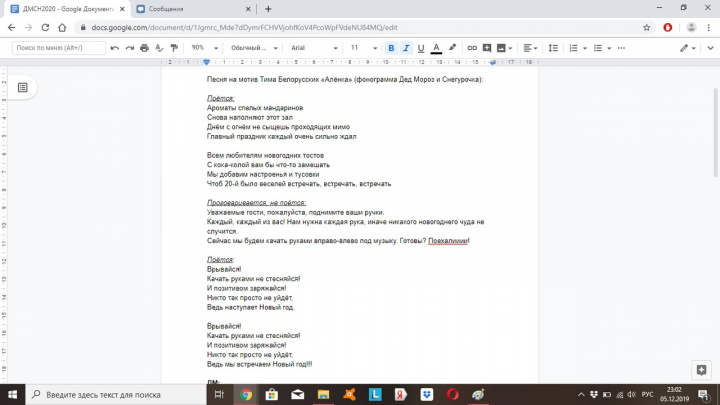This screenshot has height=405, width=720.
Task: Open Yandex app from taskbar
Action: click(x=401, y=394)
